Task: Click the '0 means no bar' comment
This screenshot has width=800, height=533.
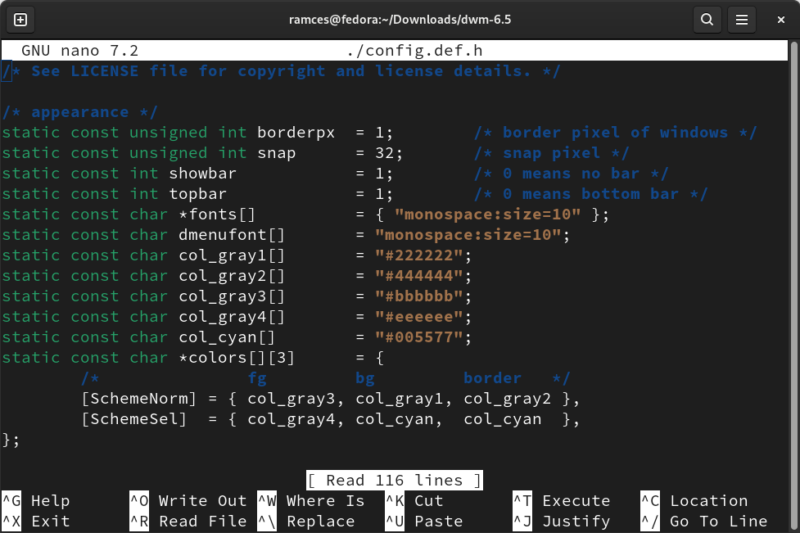Action: coord(571,173)
